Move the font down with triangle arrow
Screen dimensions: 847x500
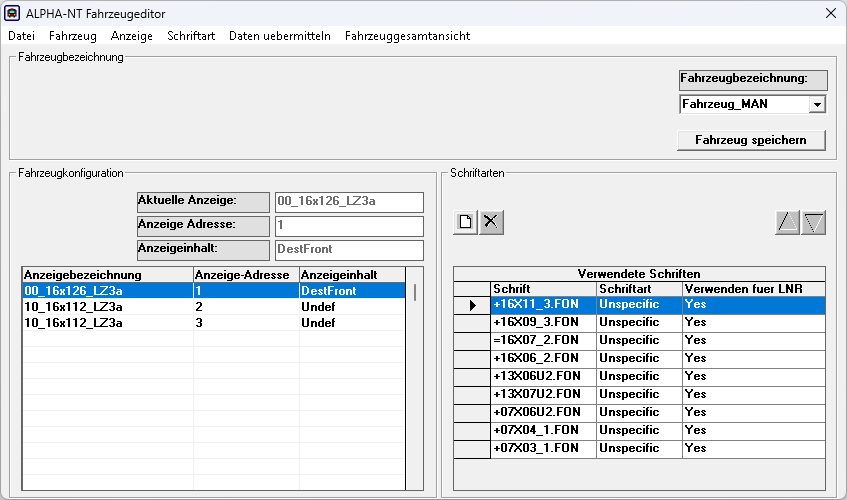[x=814, y=222]
